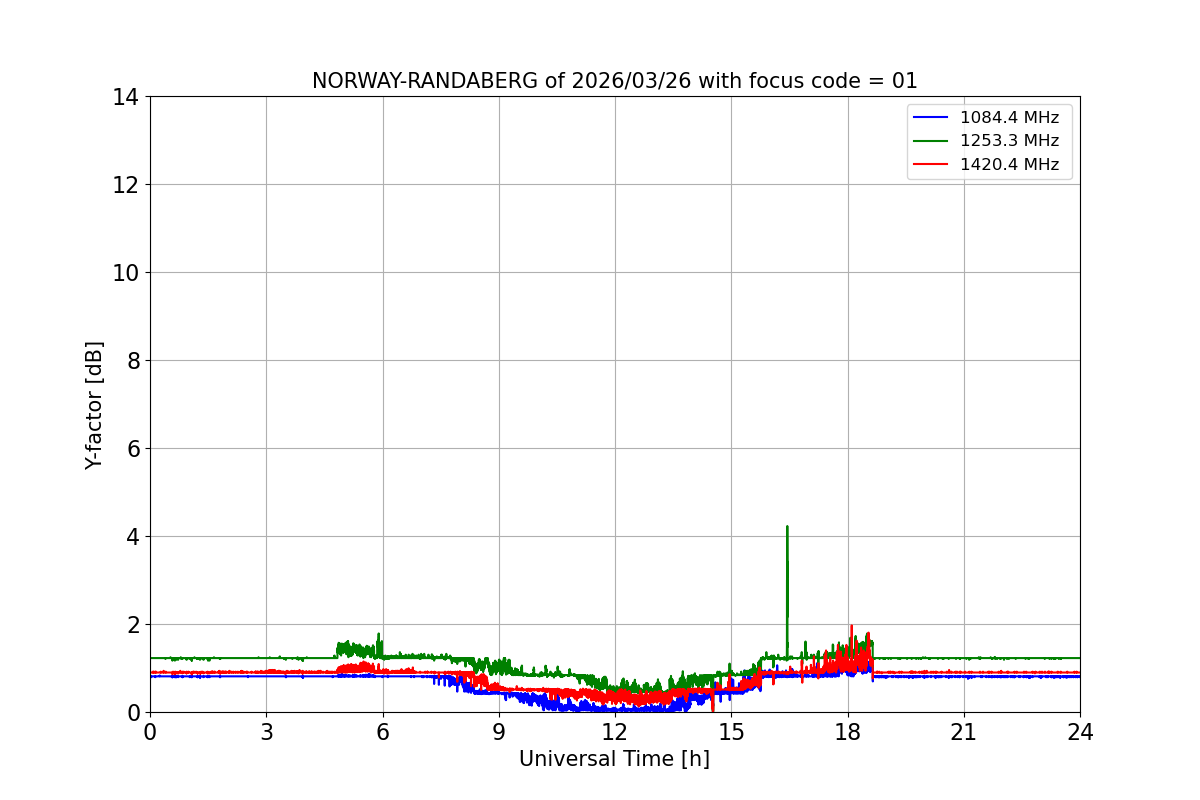Click x-axis tick label 18
The width and height of the screenshot is (1200, 800).
coord(848,732)
